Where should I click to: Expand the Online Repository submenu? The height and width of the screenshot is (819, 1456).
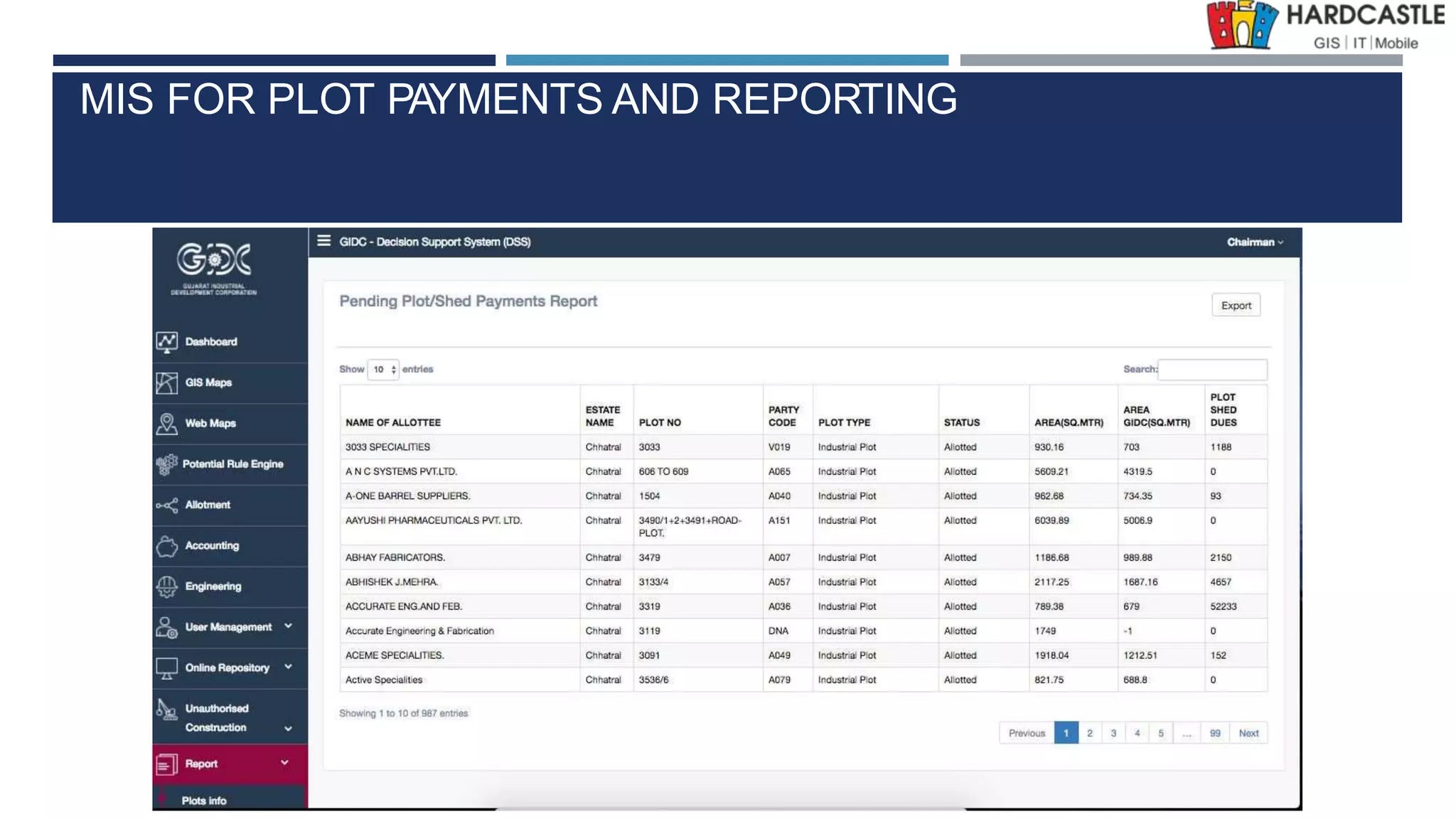click(288, 667)
